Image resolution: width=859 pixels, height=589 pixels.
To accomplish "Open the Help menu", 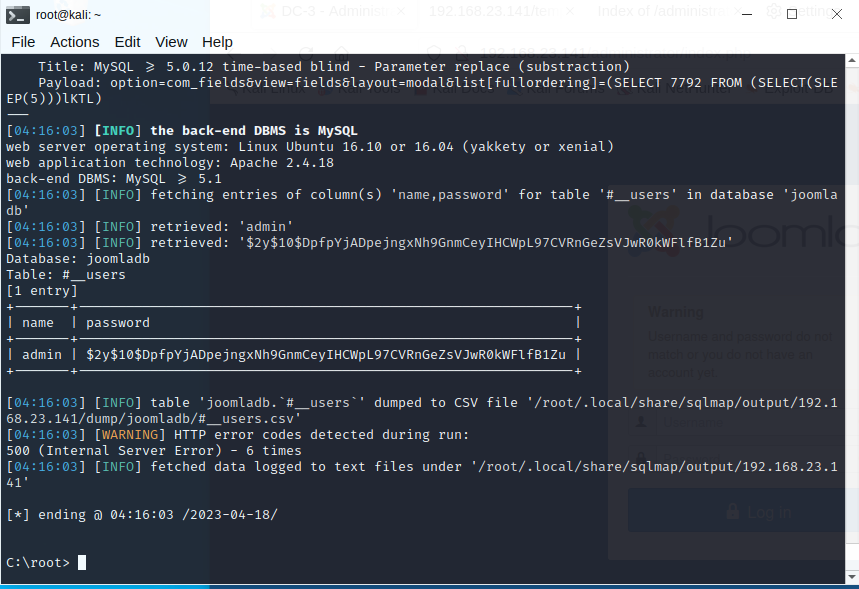I will point(217,42).
